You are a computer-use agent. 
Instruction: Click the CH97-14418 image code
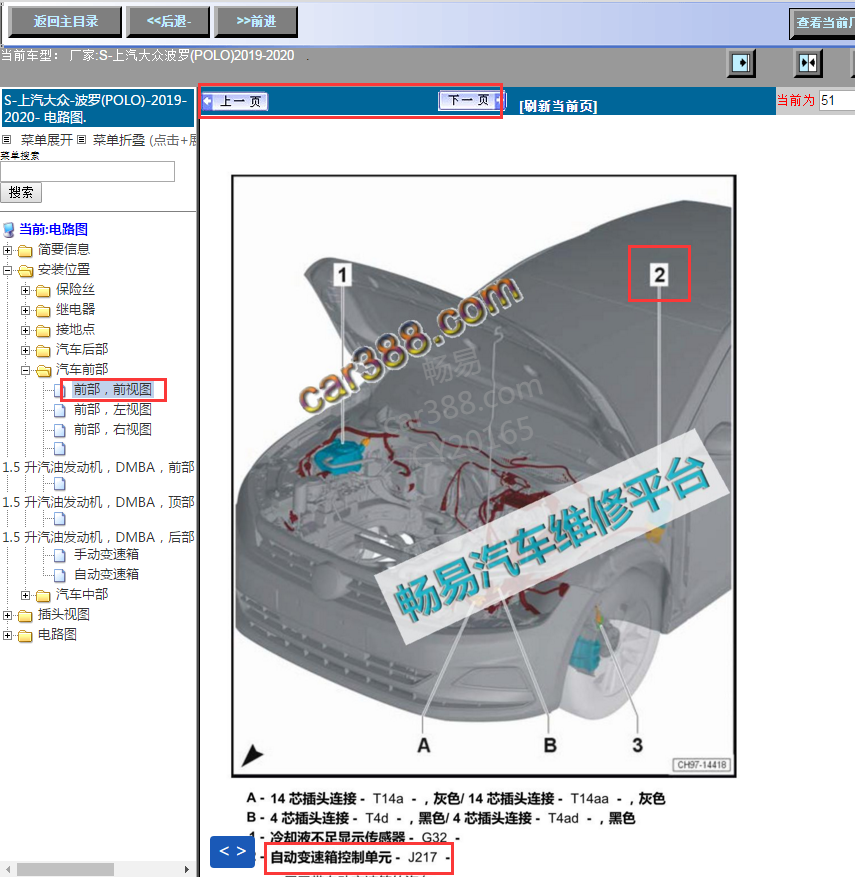click(x=702, y=765)
